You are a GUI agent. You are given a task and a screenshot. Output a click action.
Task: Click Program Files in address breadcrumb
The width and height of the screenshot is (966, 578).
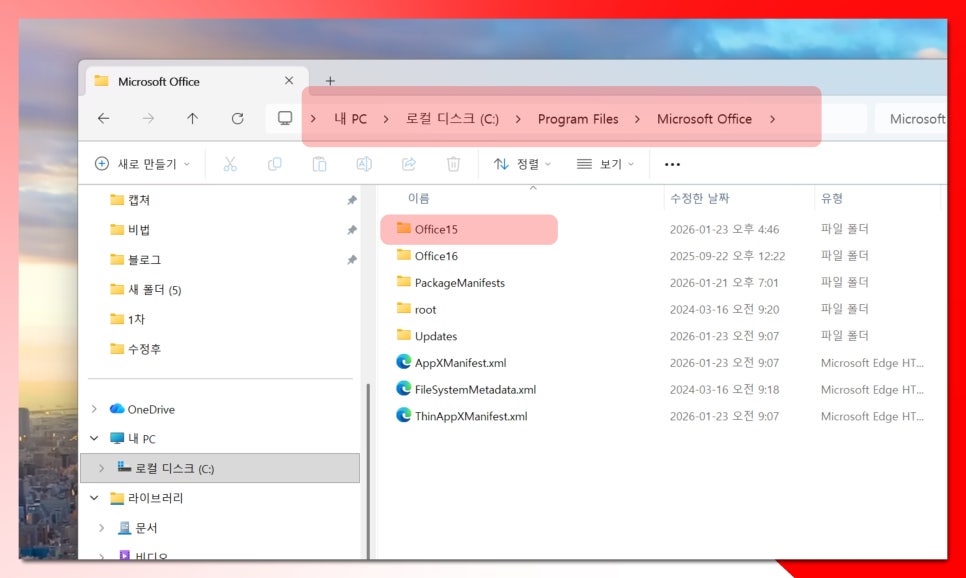click(x=578, y=119)
